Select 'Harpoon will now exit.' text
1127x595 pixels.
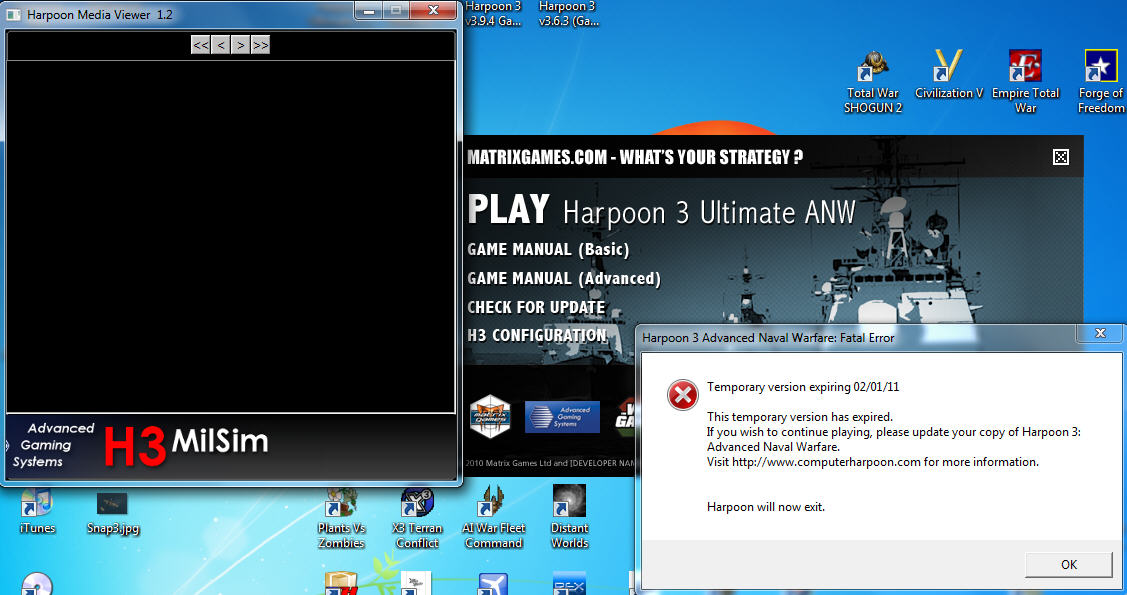click(765, 507)
